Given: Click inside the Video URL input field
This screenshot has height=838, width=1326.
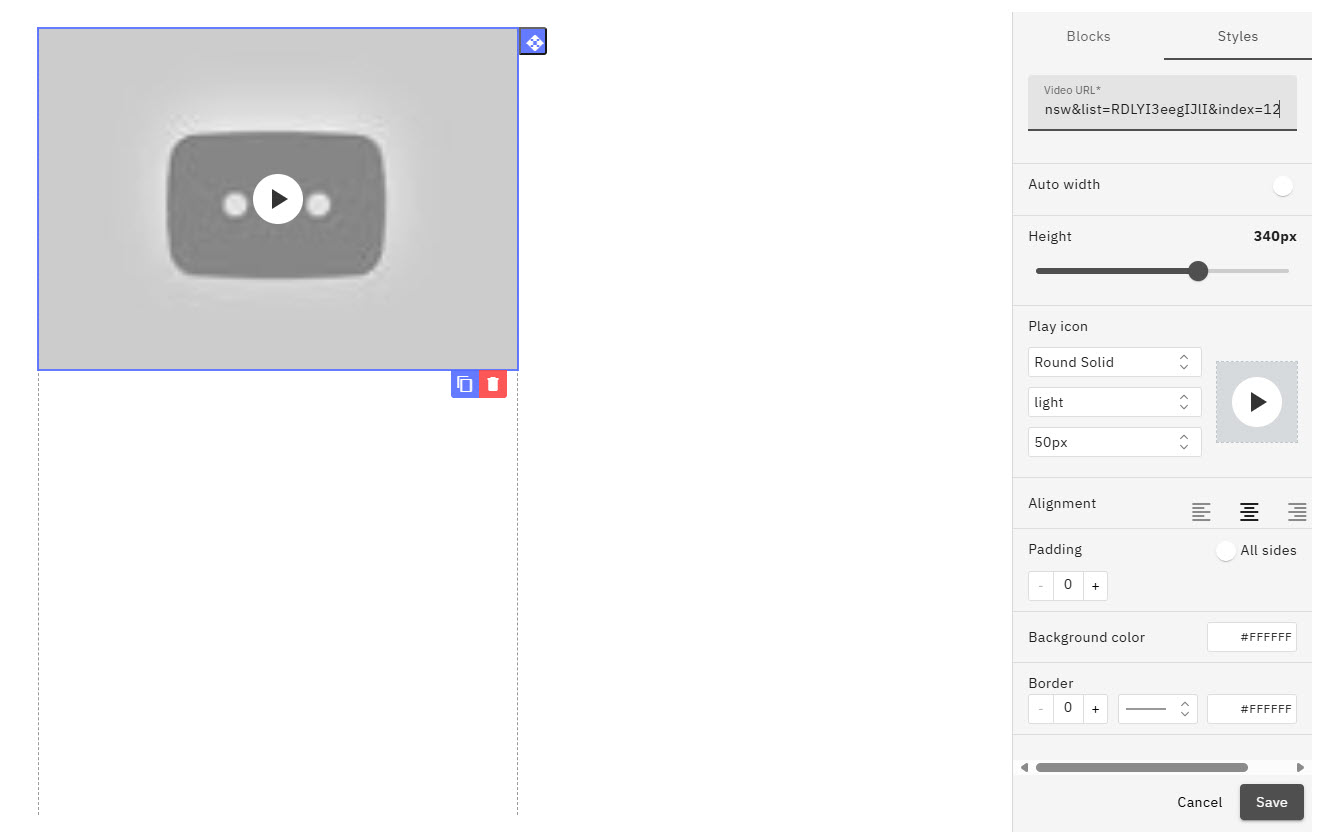Looking at the screenshot, I should [1161, 109].
